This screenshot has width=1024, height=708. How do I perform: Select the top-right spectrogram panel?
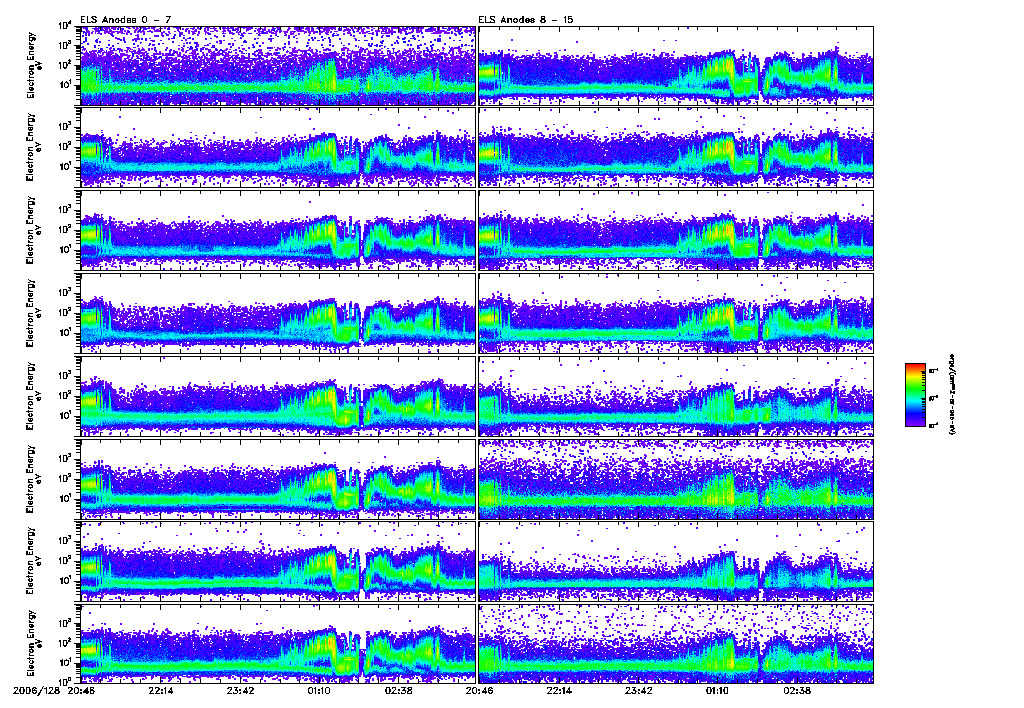point(676,65)
